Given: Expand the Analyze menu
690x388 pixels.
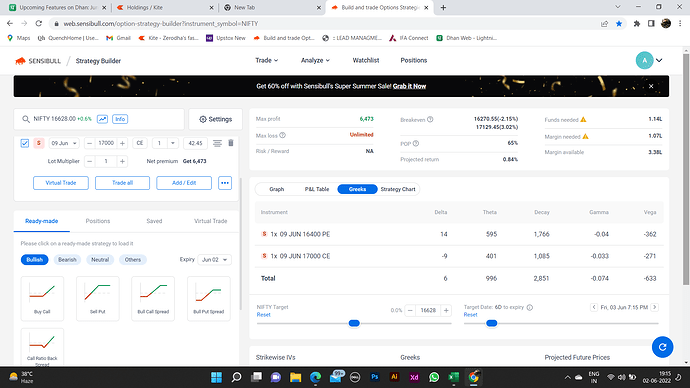Looking at the screenshot, I should point(315,60).
